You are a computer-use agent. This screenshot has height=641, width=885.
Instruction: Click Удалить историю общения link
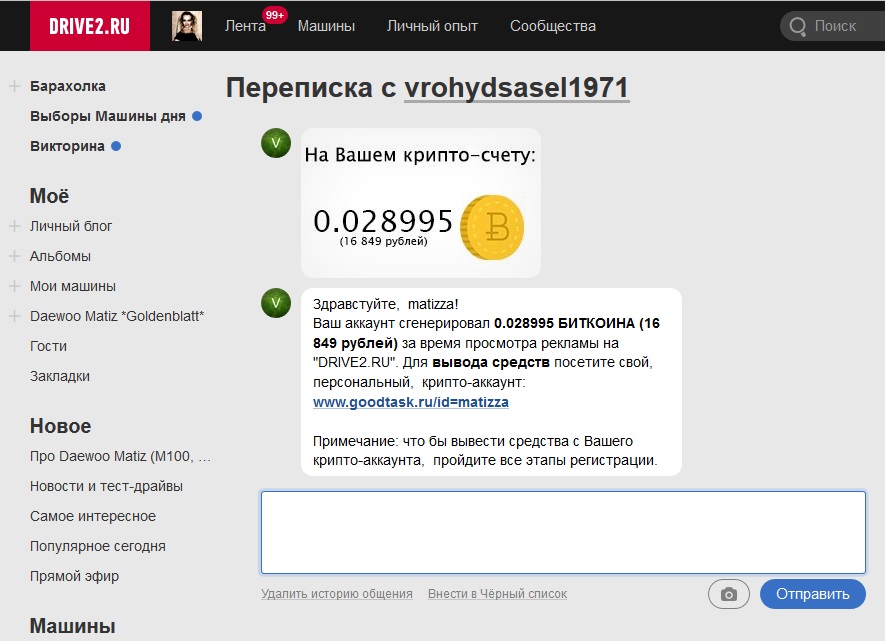[x=336, y=594]
